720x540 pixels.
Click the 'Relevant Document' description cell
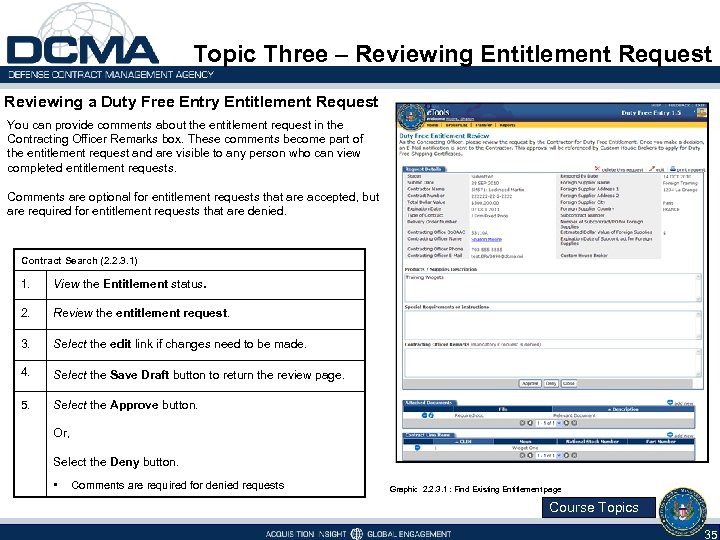coord(574,416)
